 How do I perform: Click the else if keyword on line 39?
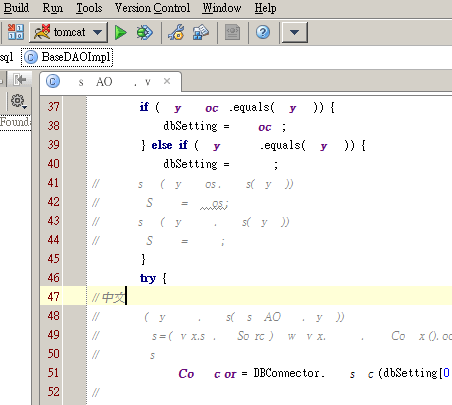tap(170, 145)
